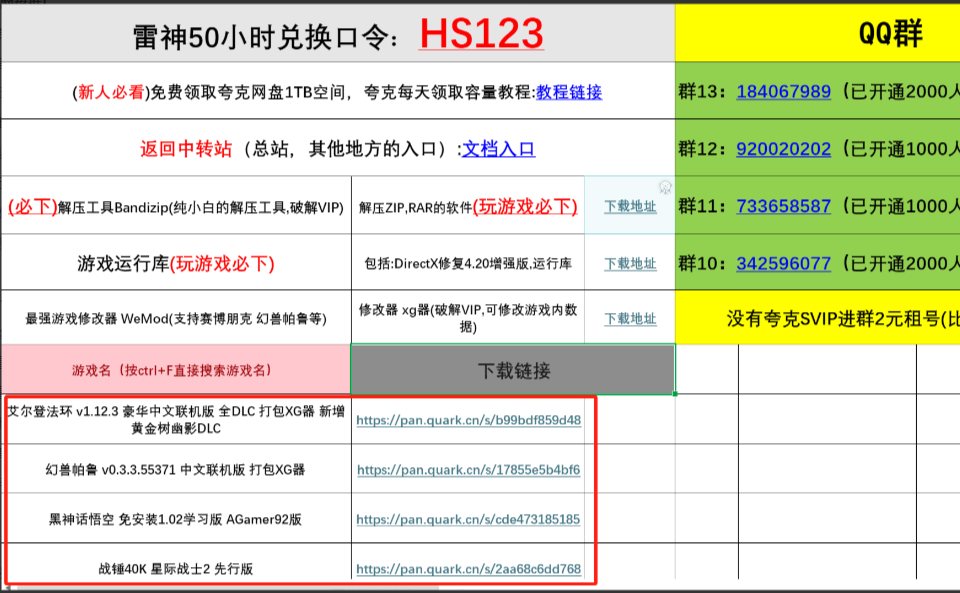The image size is (960, 593).
Task: Open 下载地址 link in the Bandizip row
Action: point(630,206)
